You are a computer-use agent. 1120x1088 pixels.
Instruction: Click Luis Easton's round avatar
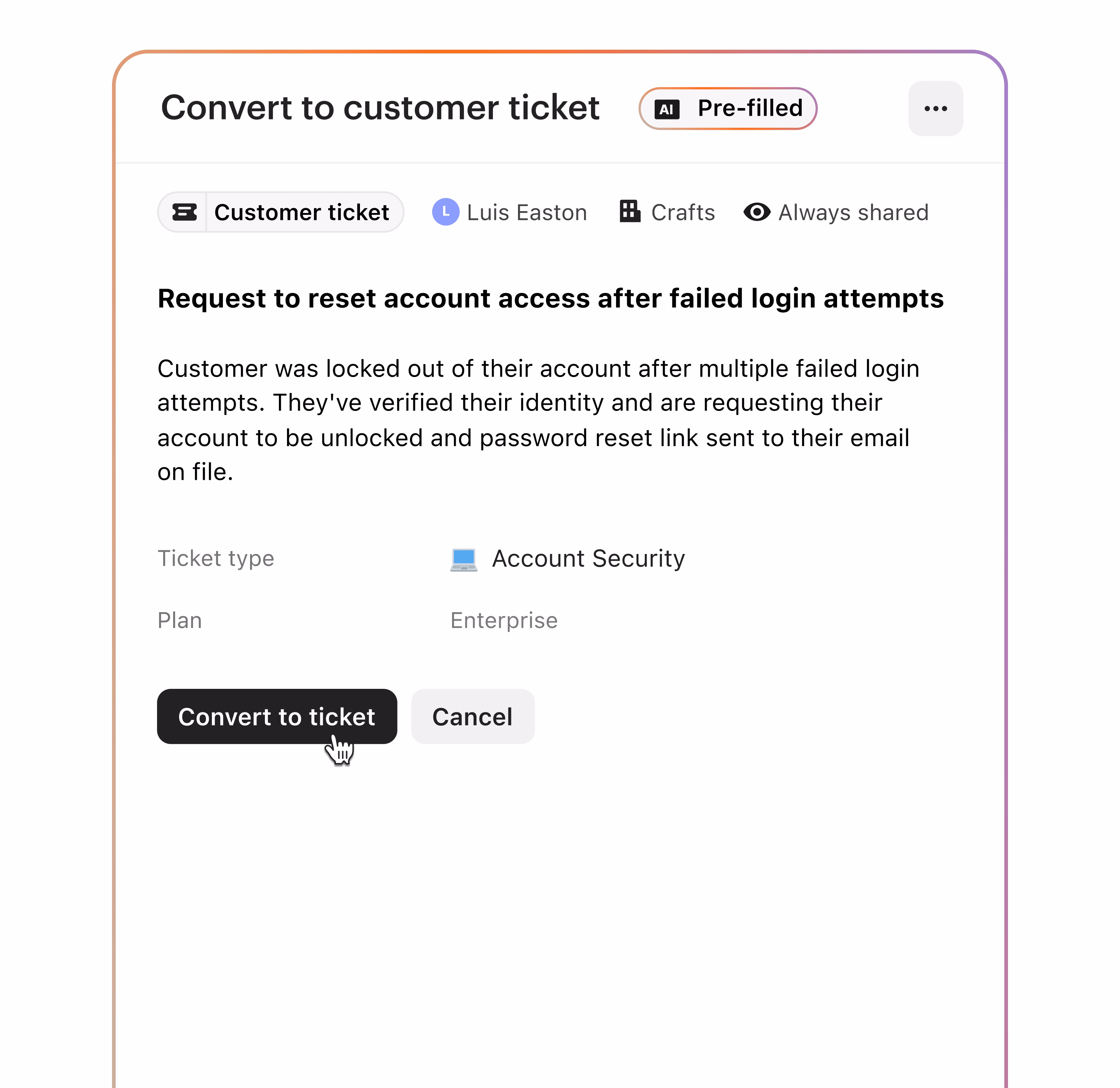(x=445, y=212)
